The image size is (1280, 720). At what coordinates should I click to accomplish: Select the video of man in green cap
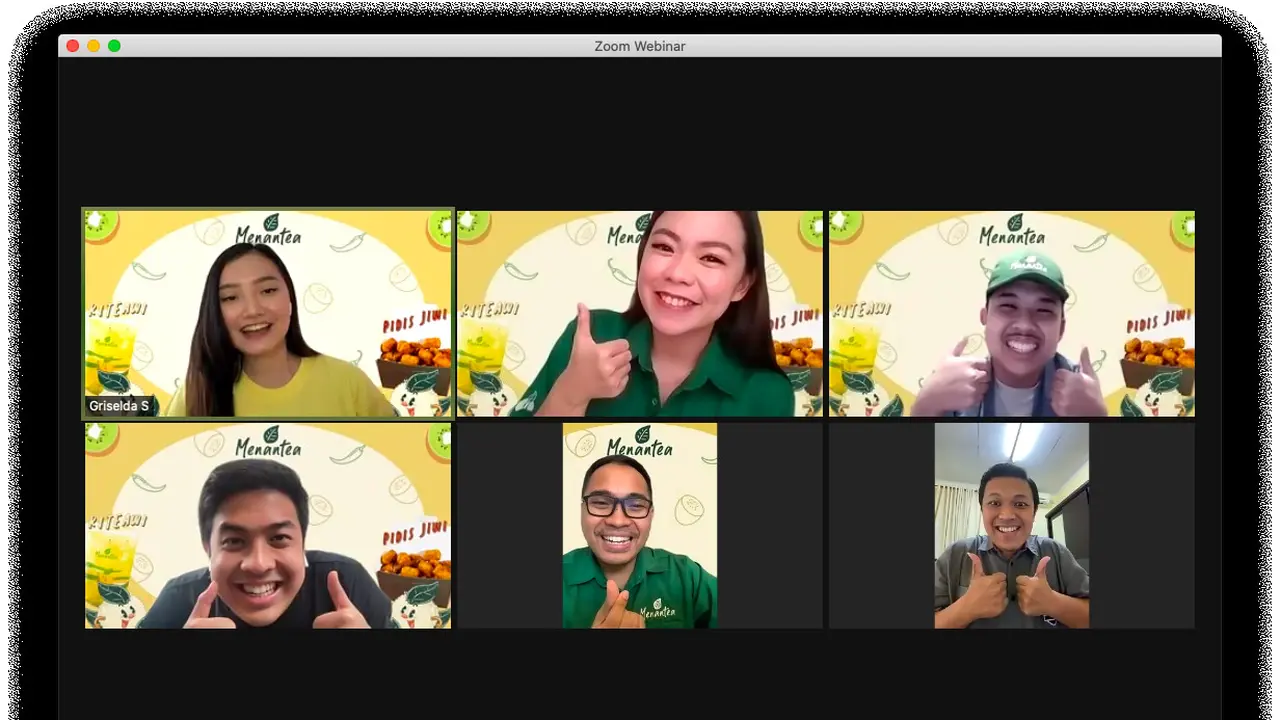pyautogui.click(x=1012, y=313)
